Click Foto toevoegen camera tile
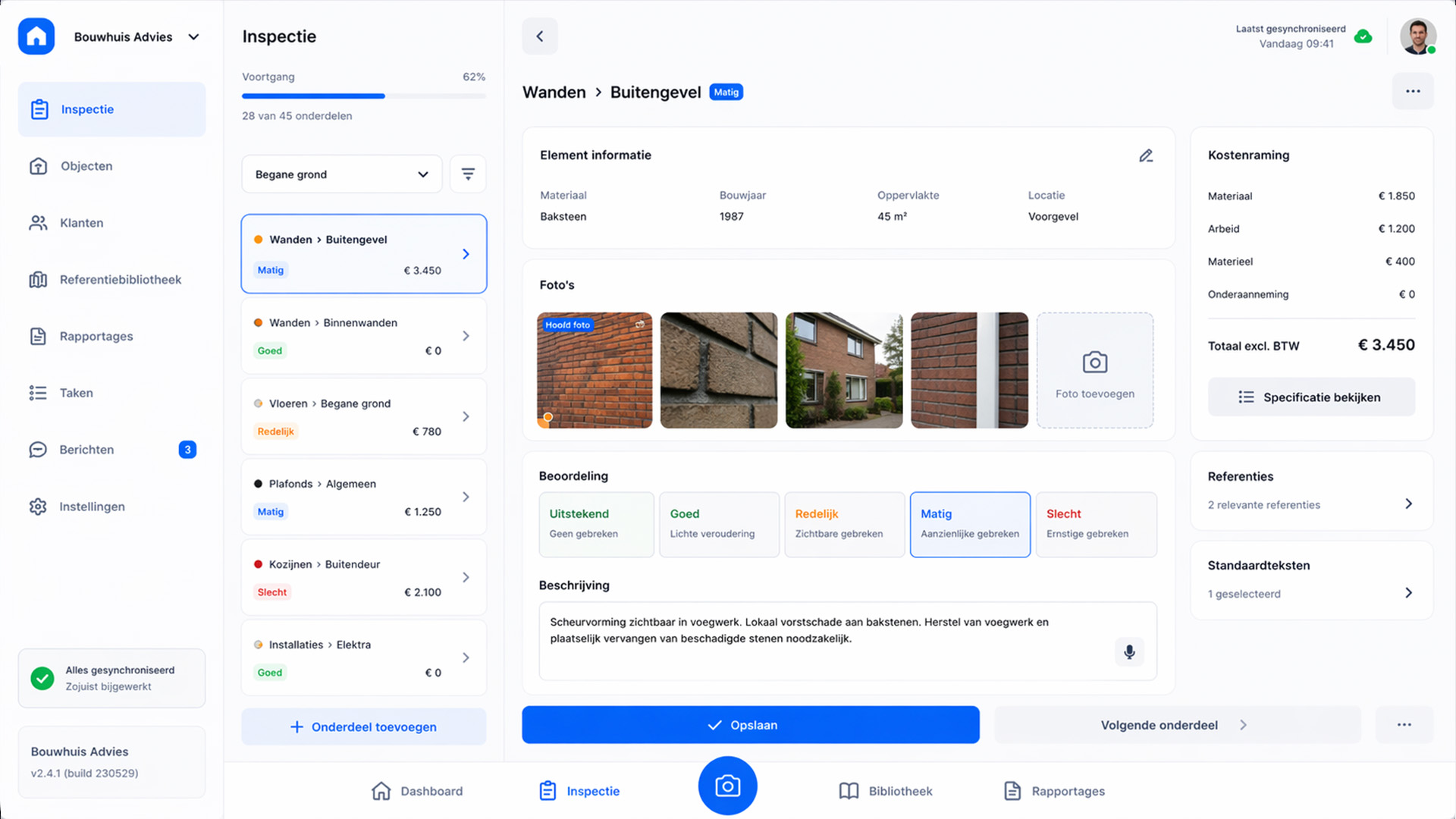 tap(1095, 370)
